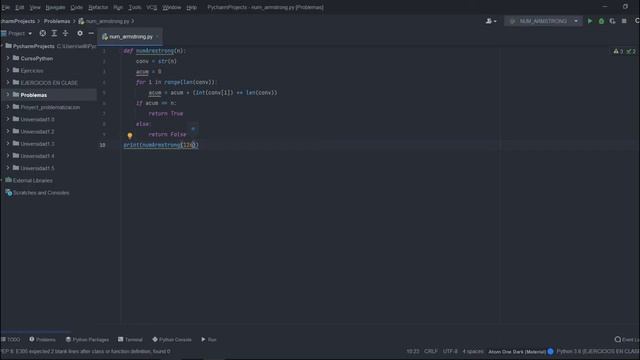Open the Problems tool window
Image resolution: width=640 pixels, height=360 pixels.
coord(42,339)
